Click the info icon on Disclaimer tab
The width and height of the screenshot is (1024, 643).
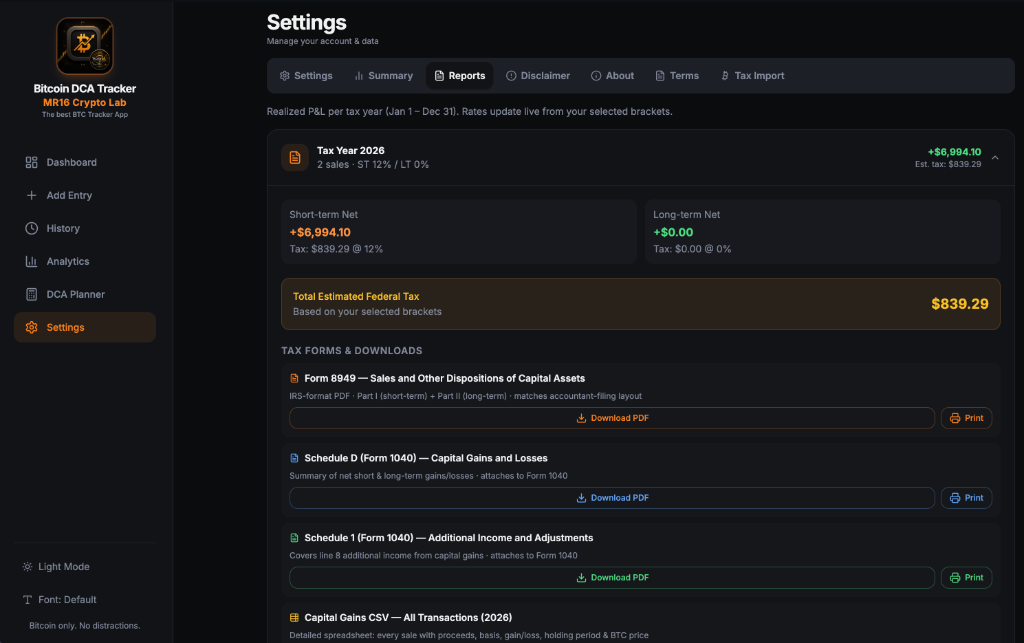coord(511,76)
